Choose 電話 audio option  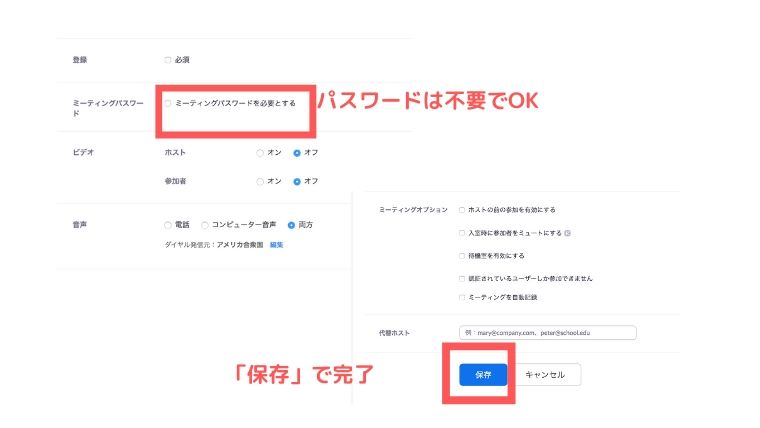pos(168,225)
